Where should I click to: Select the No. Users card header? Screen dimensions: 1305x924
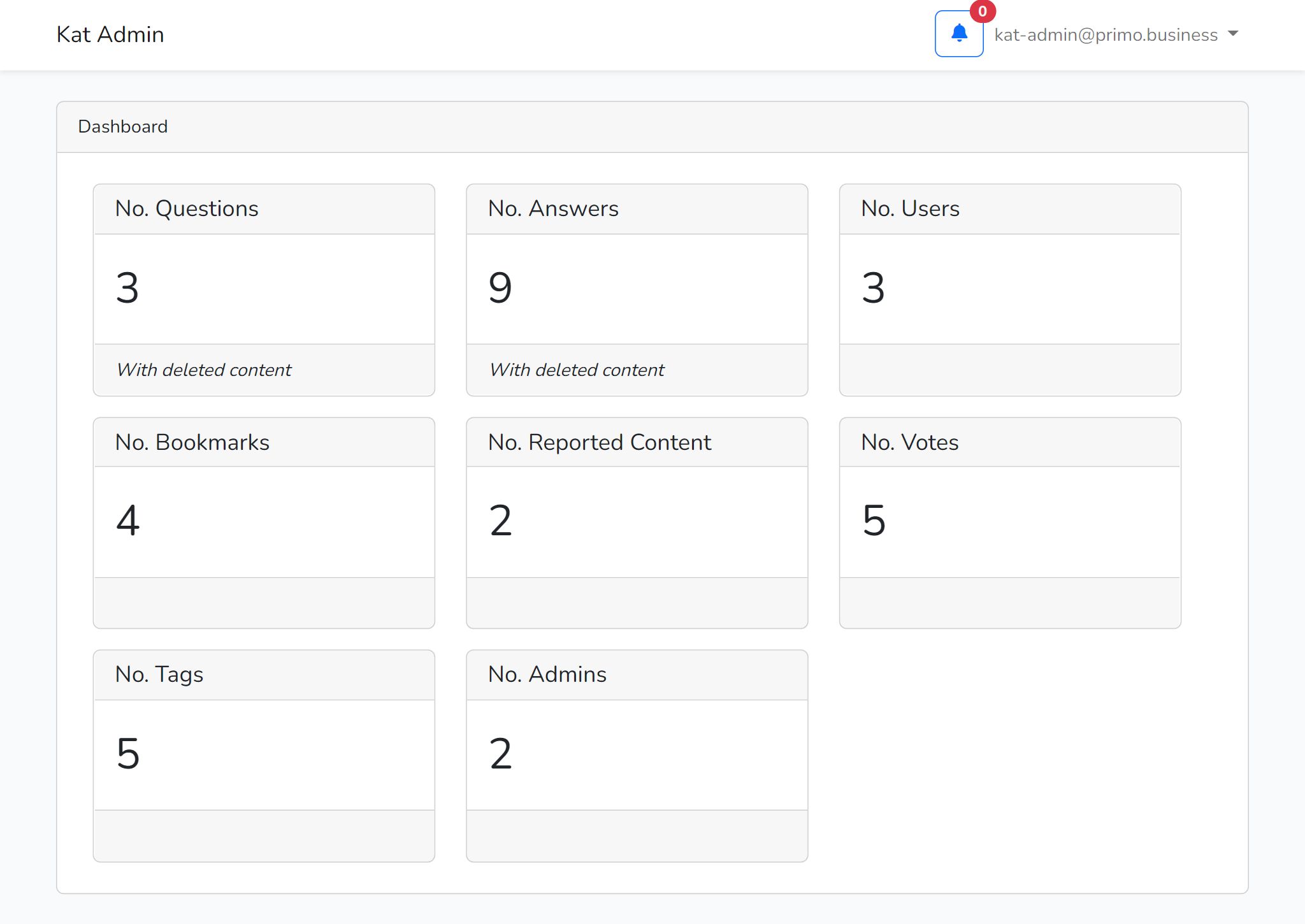tap(910, 209)
